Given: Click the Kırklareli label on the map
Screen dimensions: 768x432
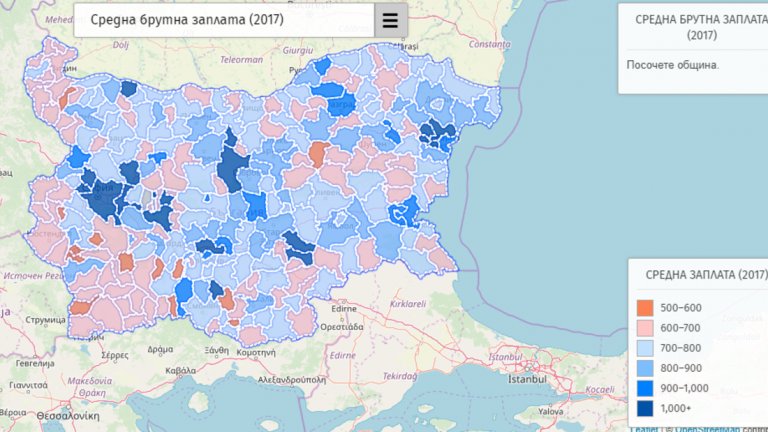Looking at the screenshot, I should (x=407, y=301).
